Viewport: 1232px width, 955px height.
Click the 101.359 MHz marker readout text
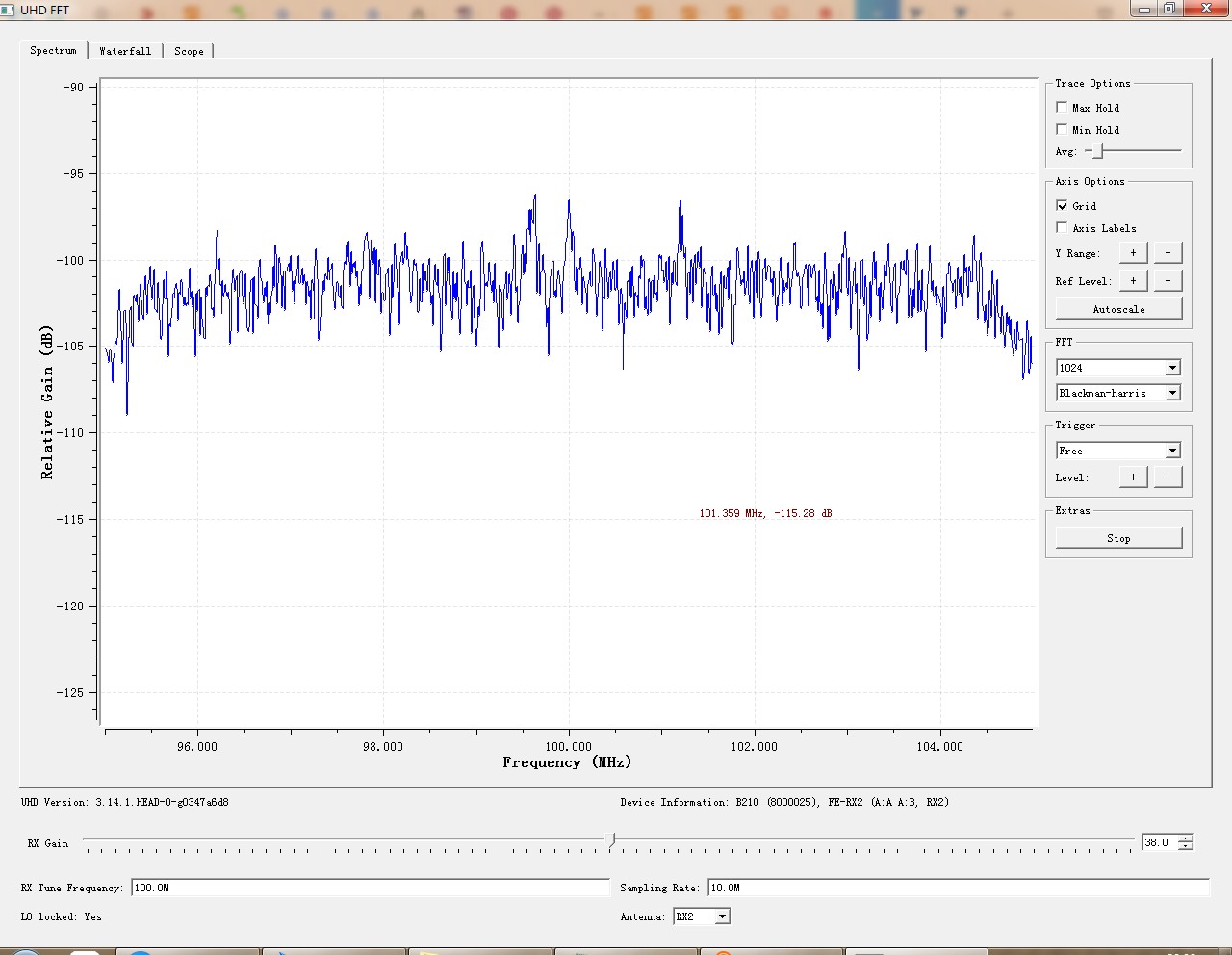coord(765,513)
